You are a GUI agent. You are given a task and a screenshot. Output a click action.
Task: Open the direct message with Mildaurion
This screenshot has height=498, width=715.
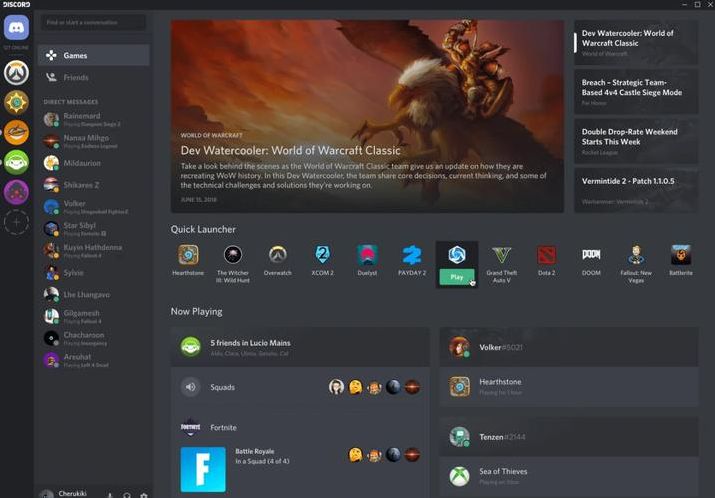[x=93, y=163]
